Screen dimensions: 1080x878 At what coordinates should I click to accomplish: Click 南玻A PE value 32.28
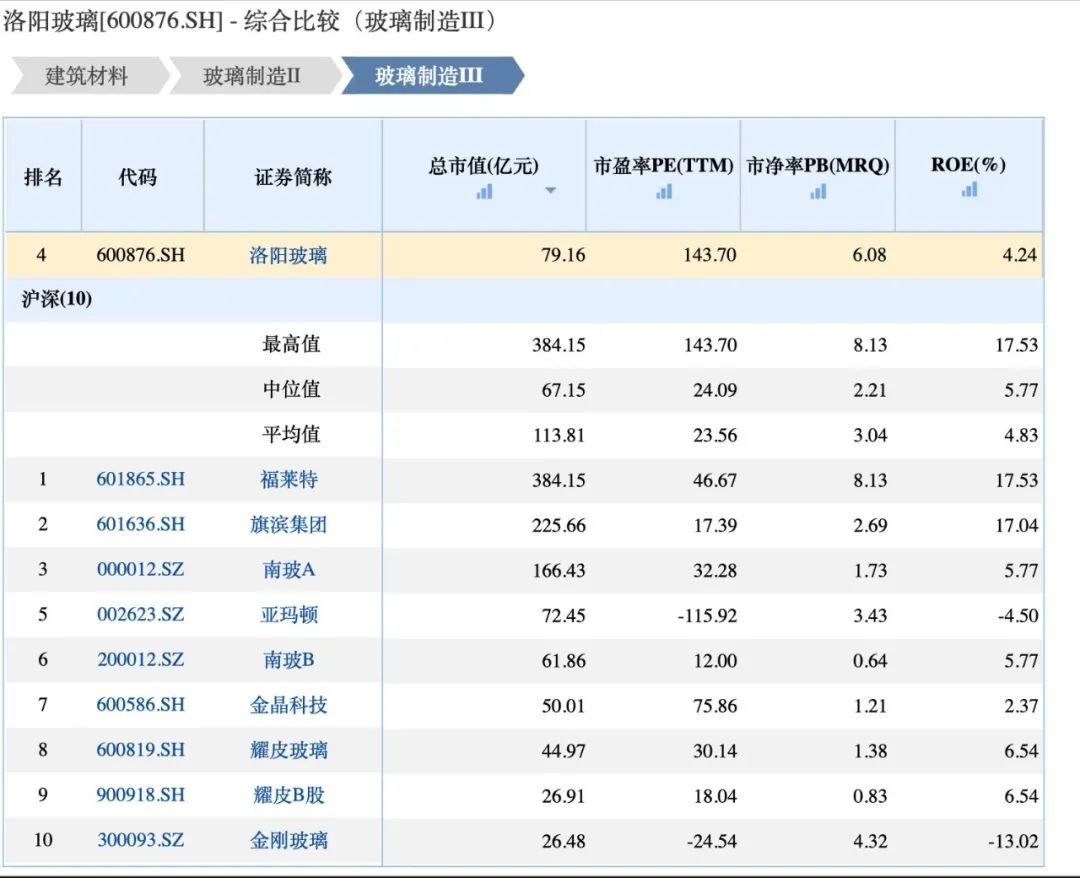(x=715, y=570)
